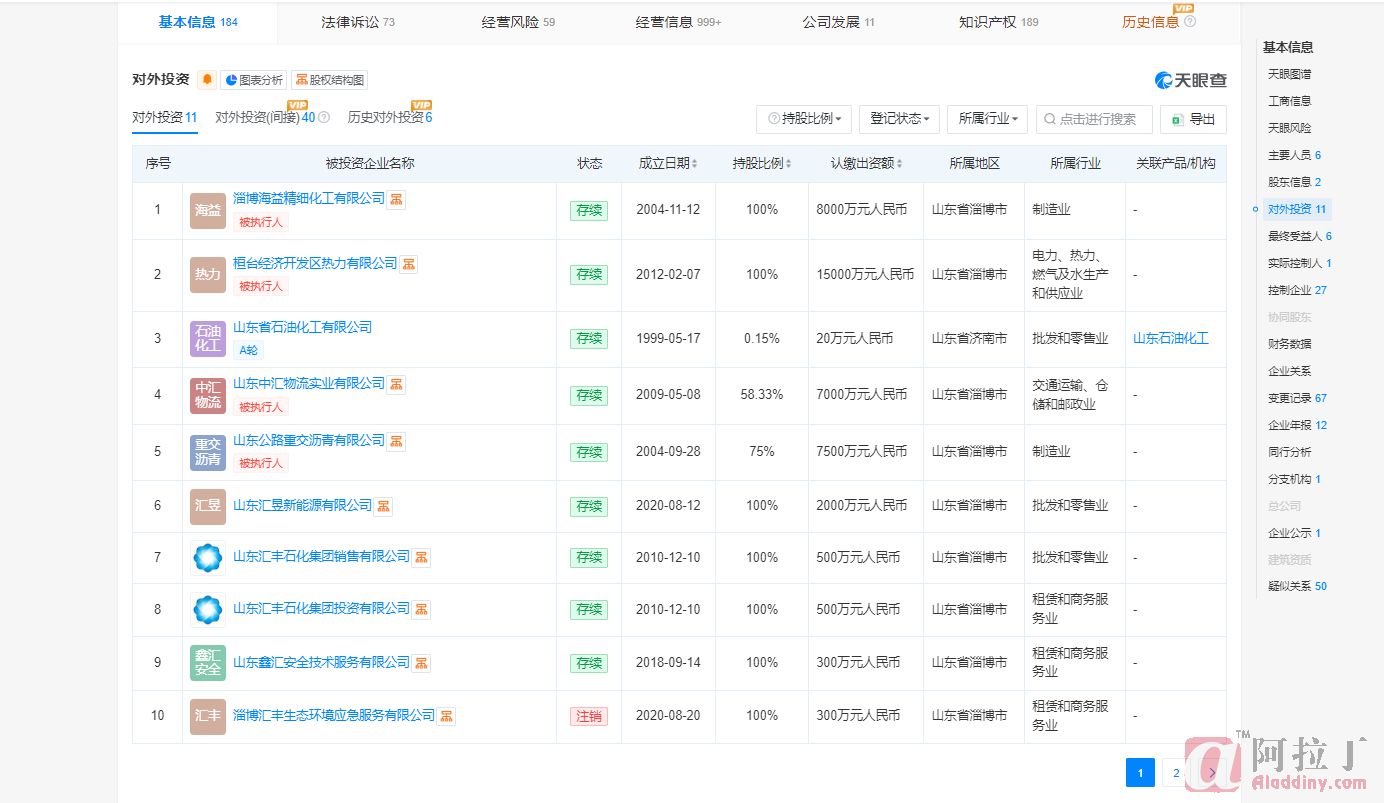The image size is (1384, 803).
Task: Click the 海益 company logo thumbnail
Action: click(x=208, y=211)
